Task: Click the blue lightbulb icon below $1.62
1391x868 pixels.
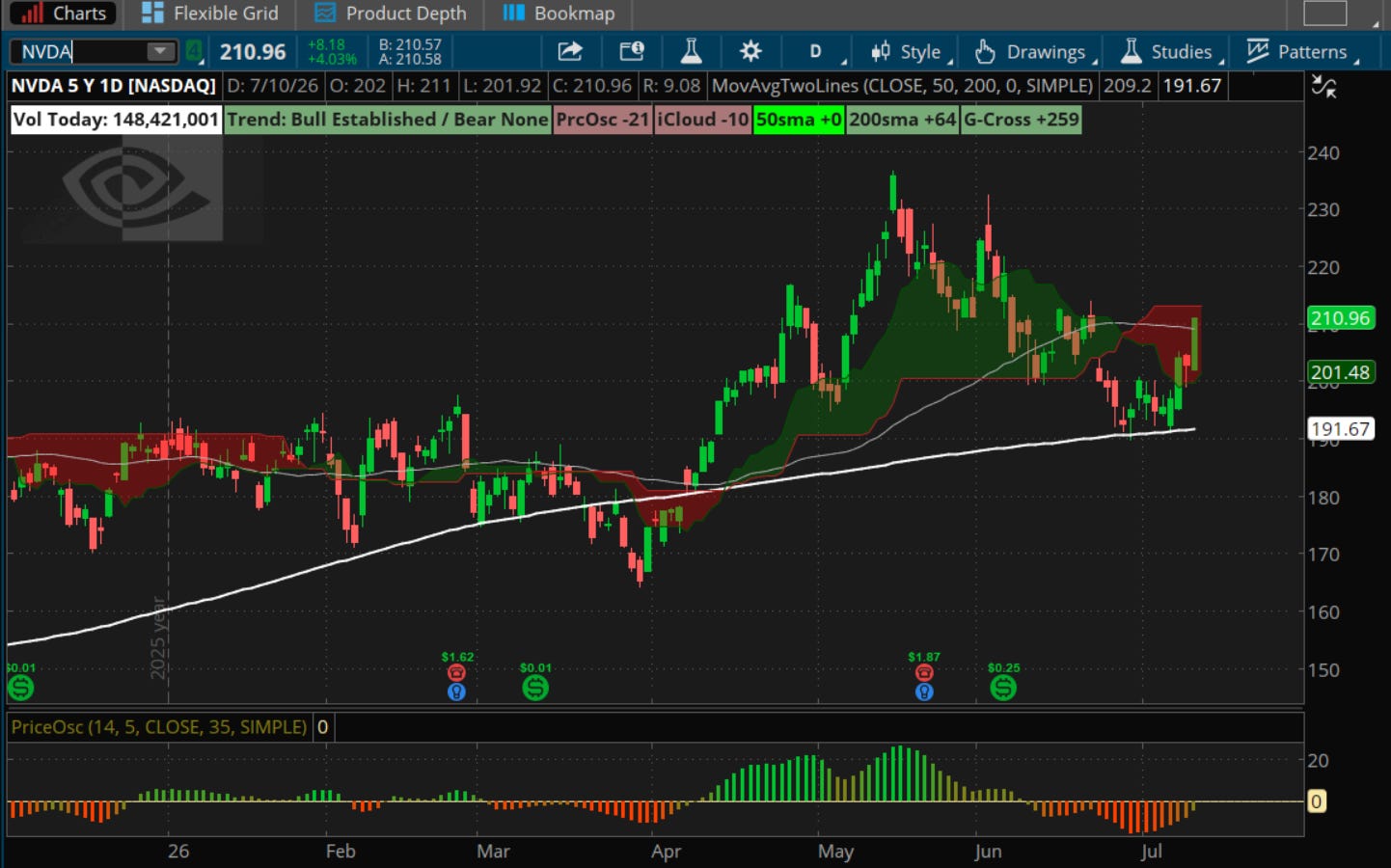Action: [x=457, y=692]
